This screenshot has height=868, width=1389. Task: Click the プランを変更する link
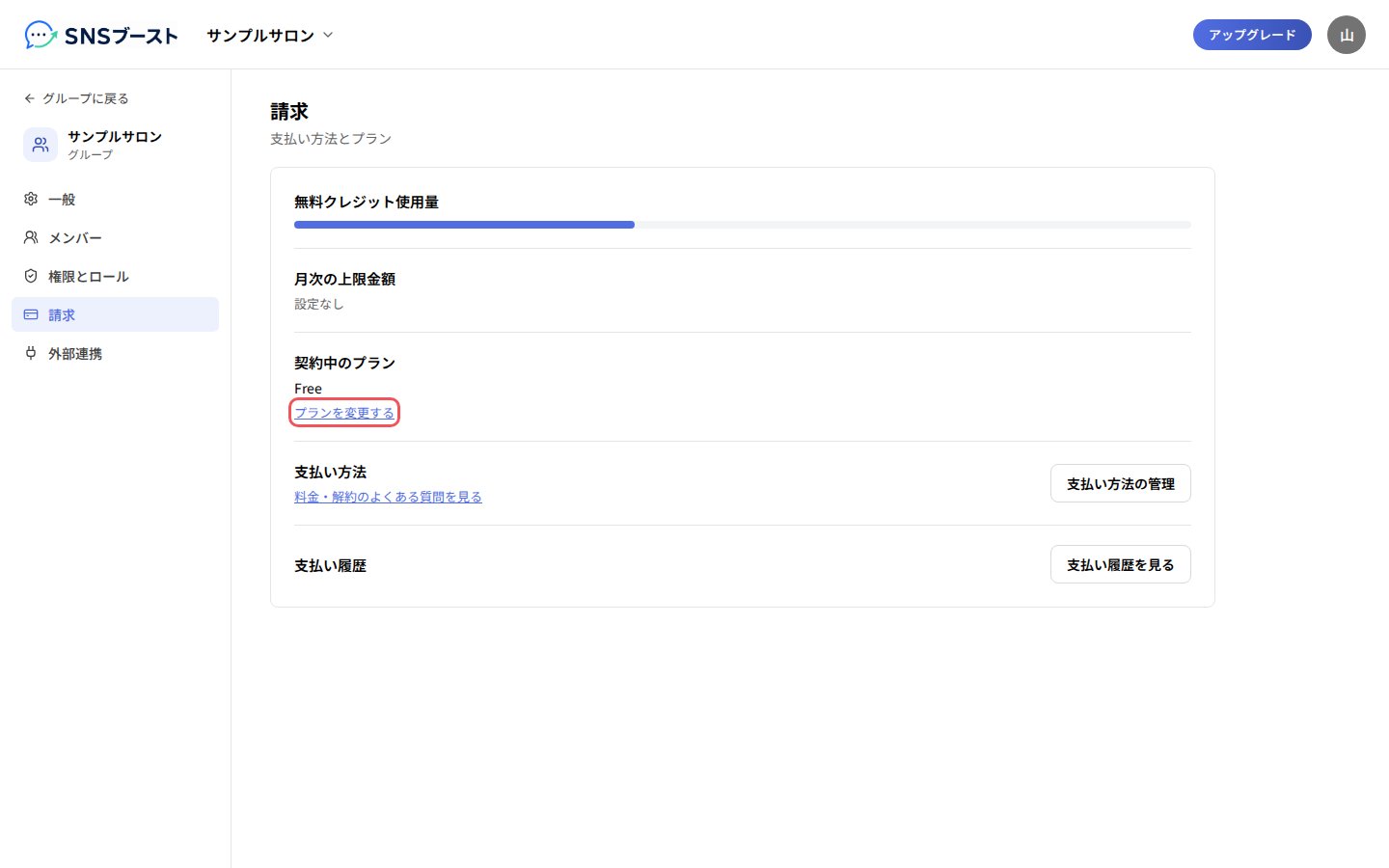tap(344, 413)
